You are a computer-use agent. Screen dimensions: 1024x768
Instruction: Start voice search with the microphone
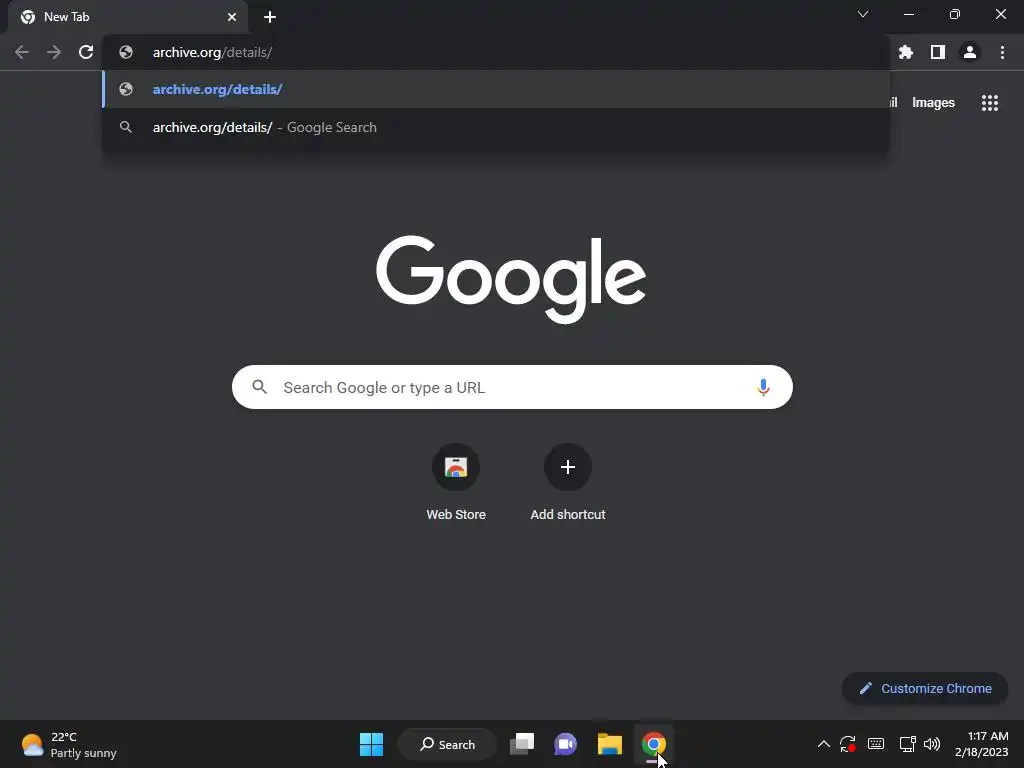[763, 387]
